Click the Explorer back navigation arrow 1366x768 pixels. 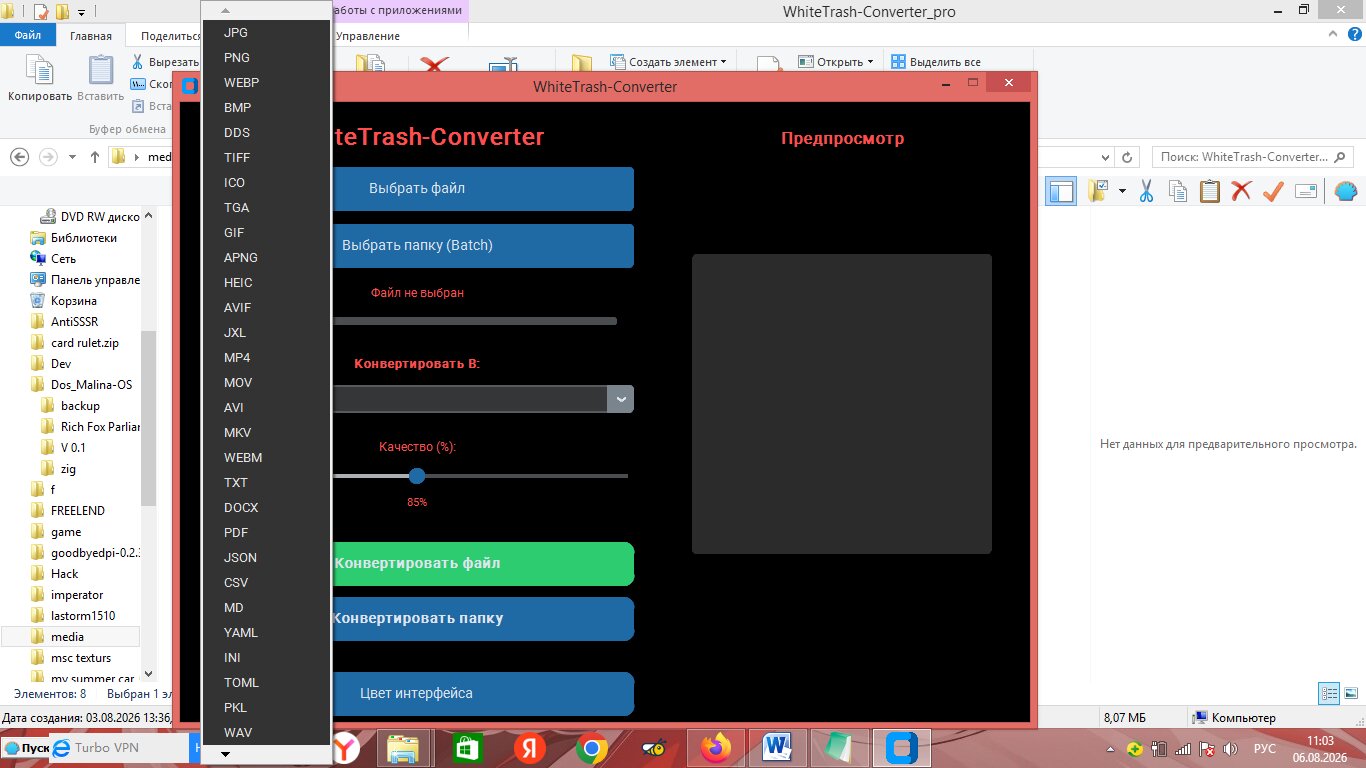click(x=20, y=157)
